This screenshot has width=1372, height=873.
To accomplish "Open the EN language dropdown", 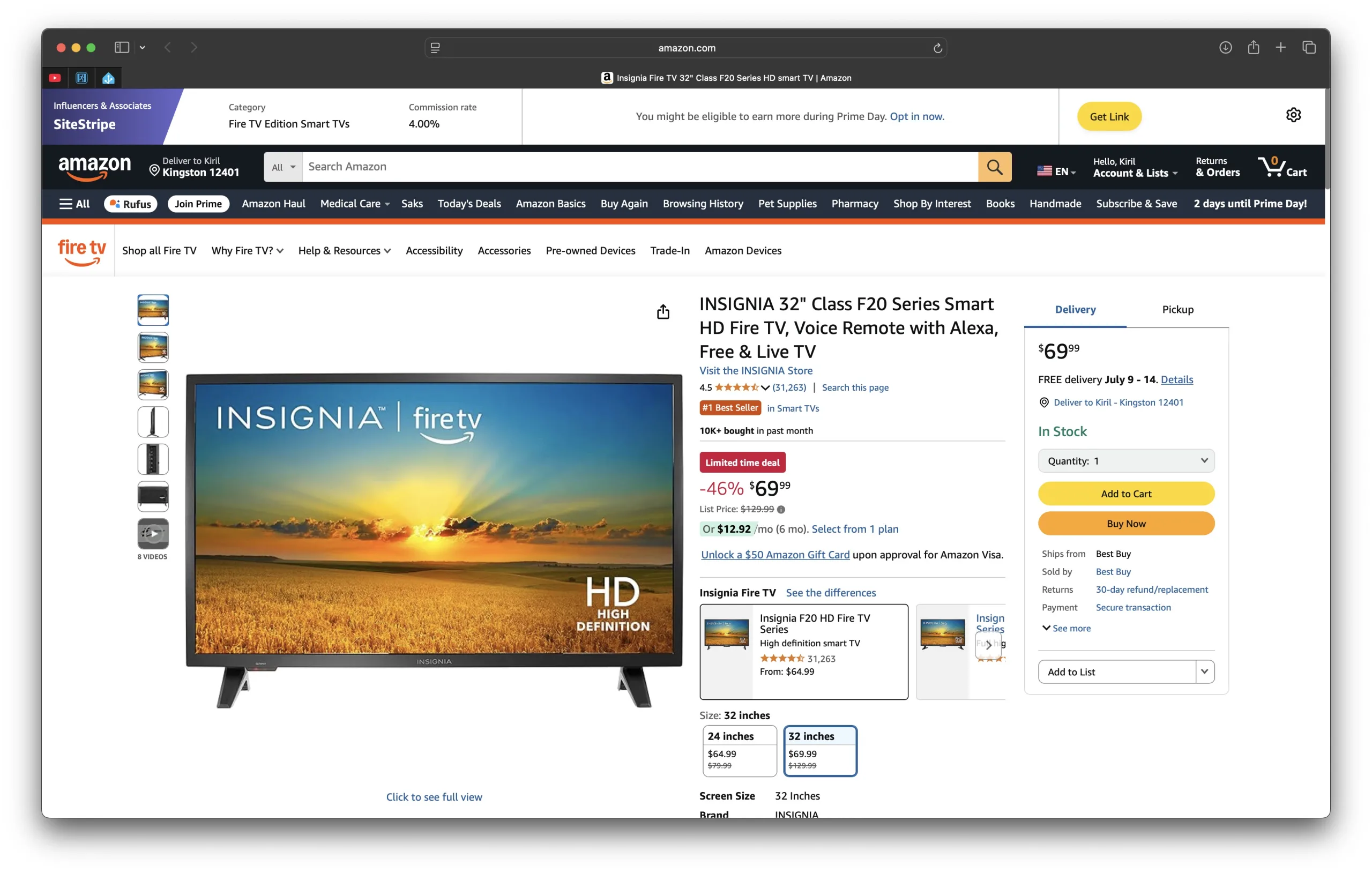I will [x=1056, y=171].
